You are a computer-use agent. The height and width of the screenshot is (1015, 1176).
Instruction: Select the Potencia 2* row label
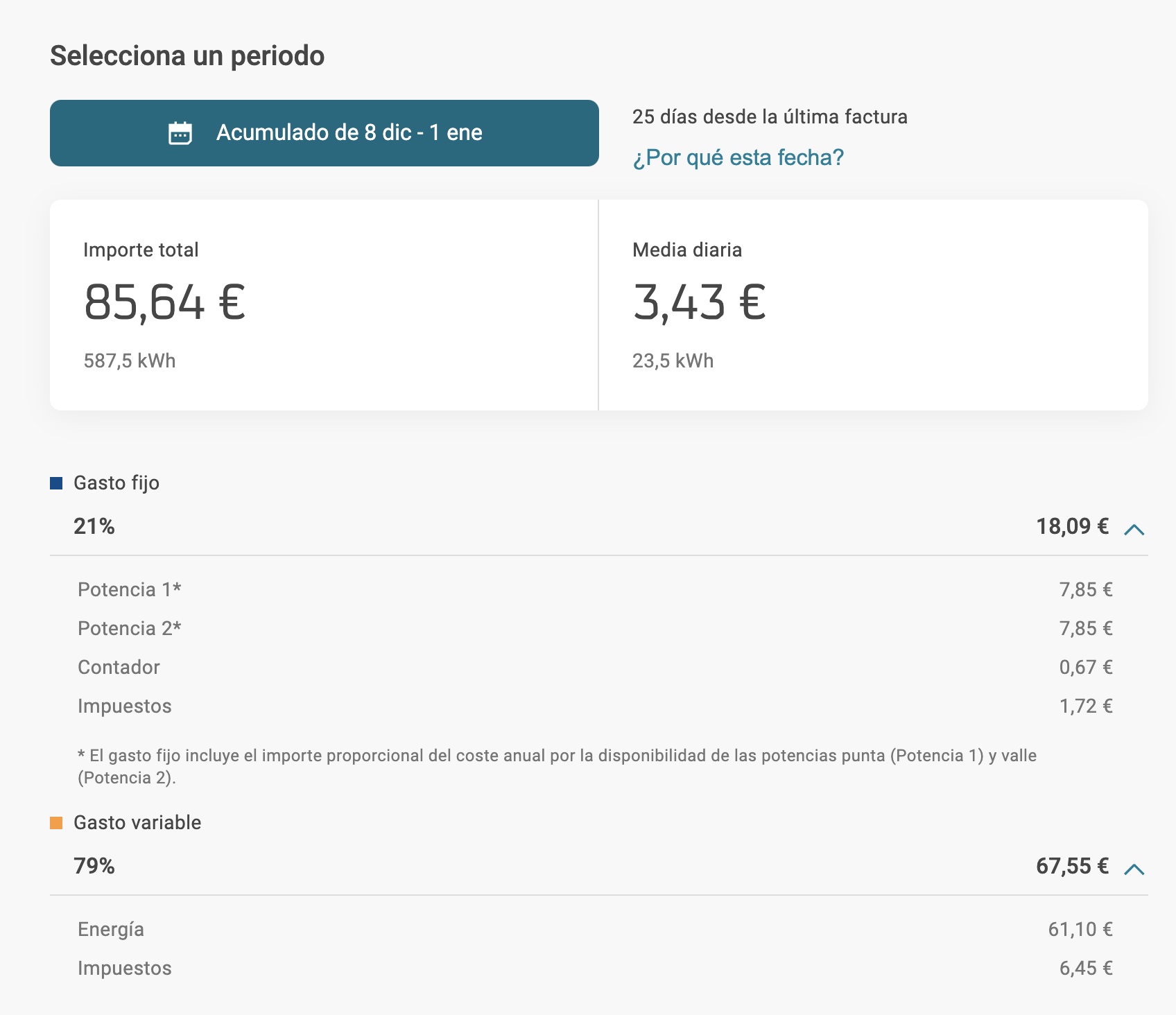(130, 628)
